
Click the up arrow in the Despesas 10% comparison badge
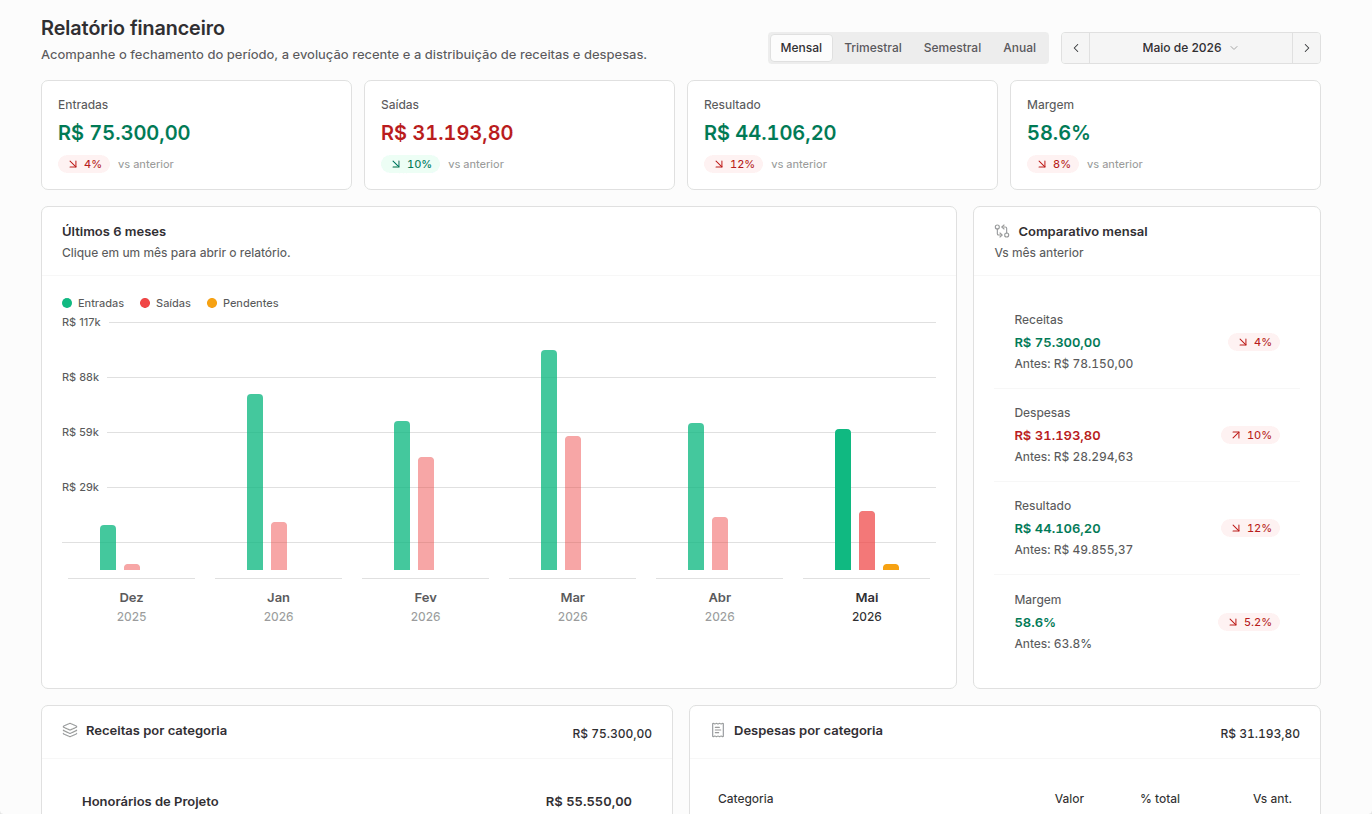(1236, 435)
